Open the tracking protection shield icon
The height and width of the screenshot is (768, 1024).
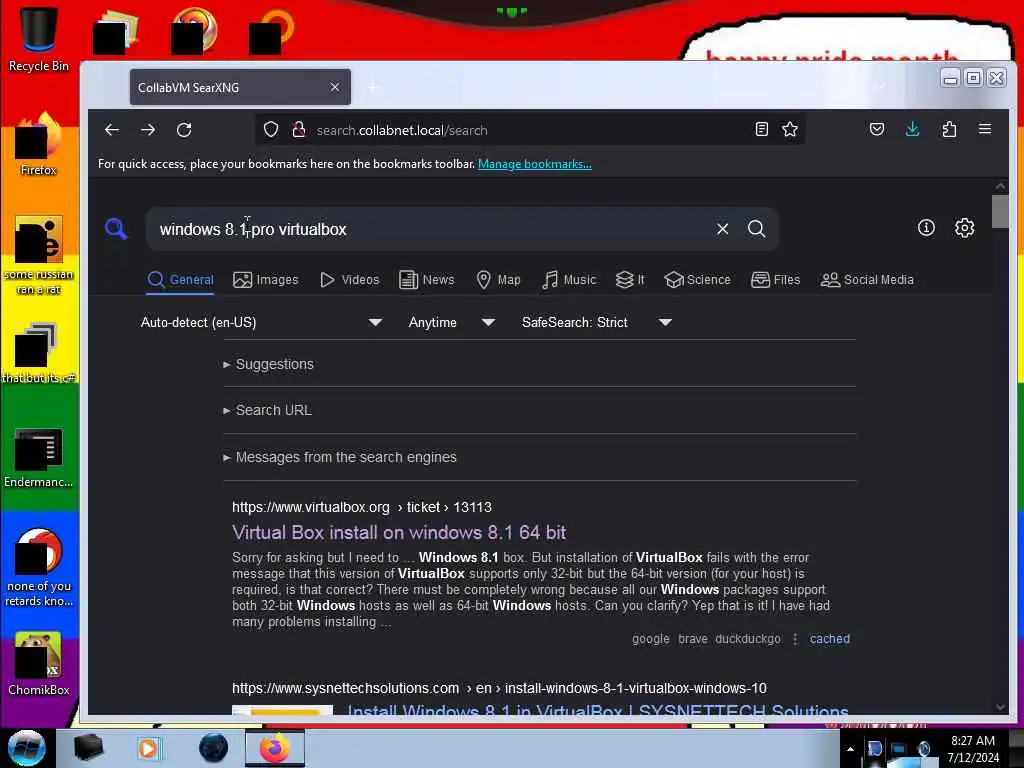271,130
